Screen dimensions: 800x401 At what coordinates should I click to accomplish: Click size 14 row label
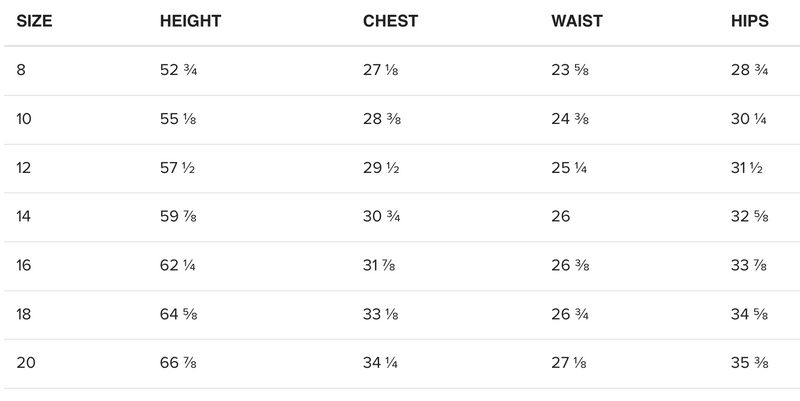tap(25, 217)
